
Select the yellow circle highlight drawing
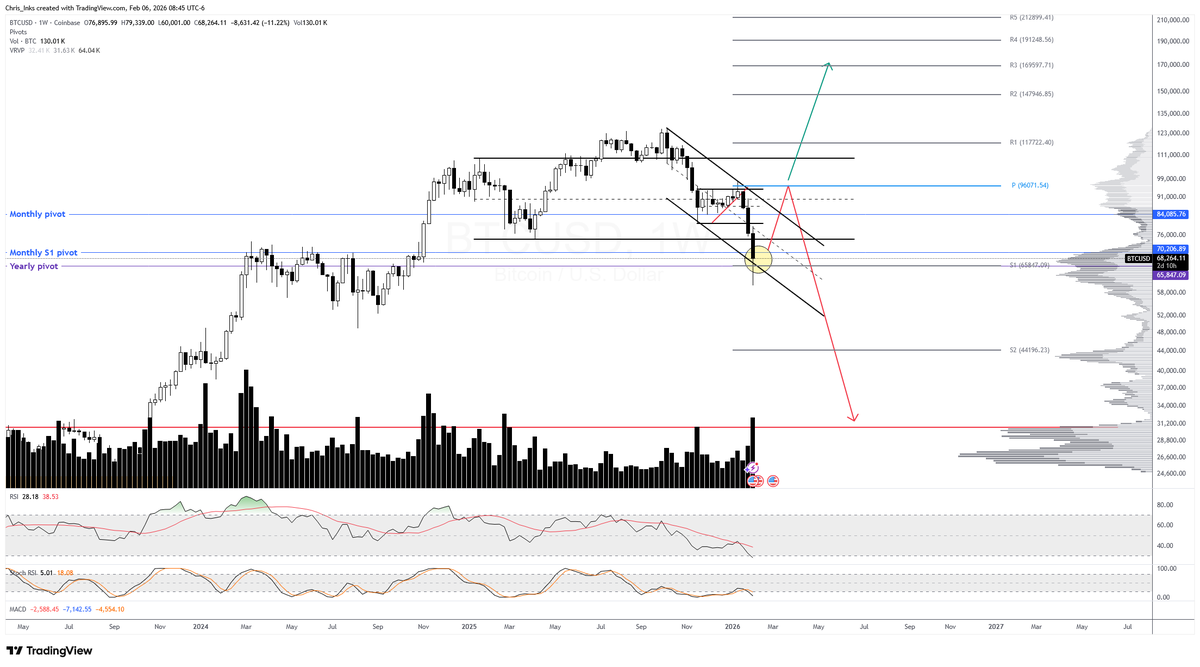tap(758, 259)
